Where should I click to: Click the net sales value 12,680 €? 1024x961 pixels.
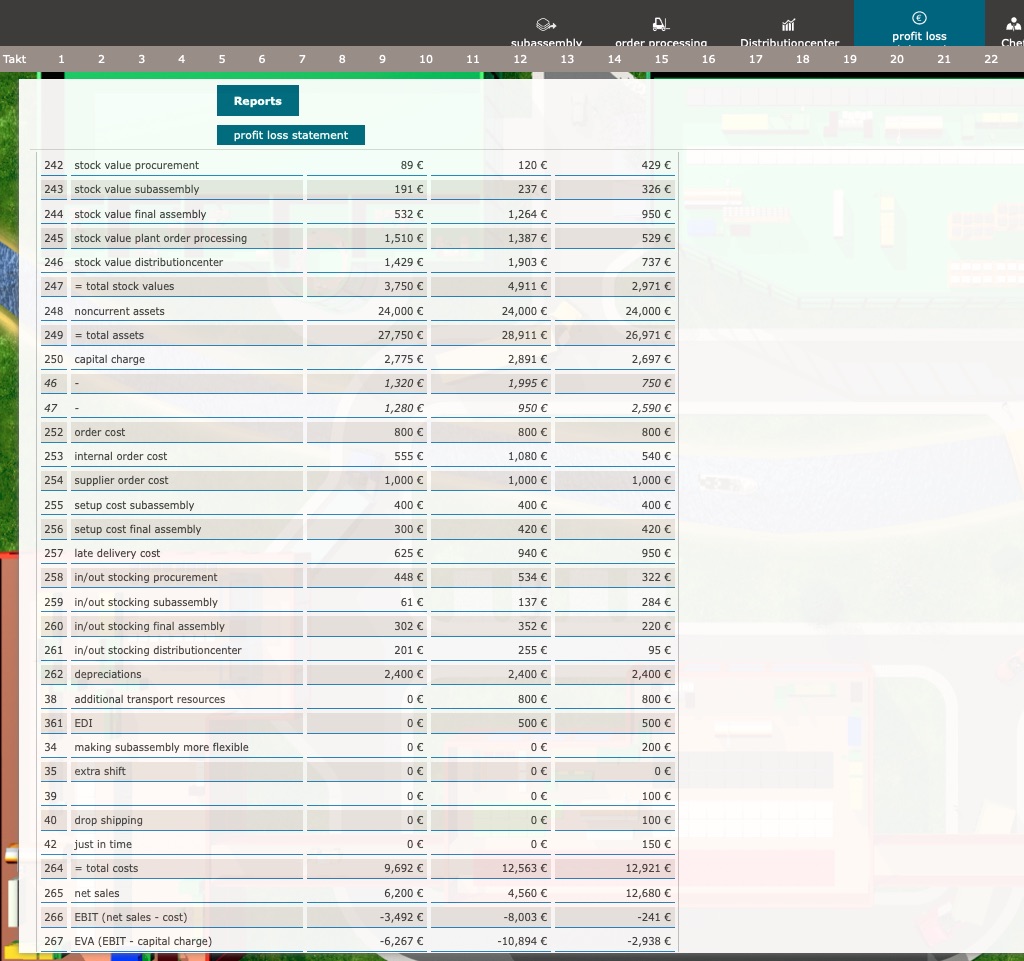pos(650,893)
